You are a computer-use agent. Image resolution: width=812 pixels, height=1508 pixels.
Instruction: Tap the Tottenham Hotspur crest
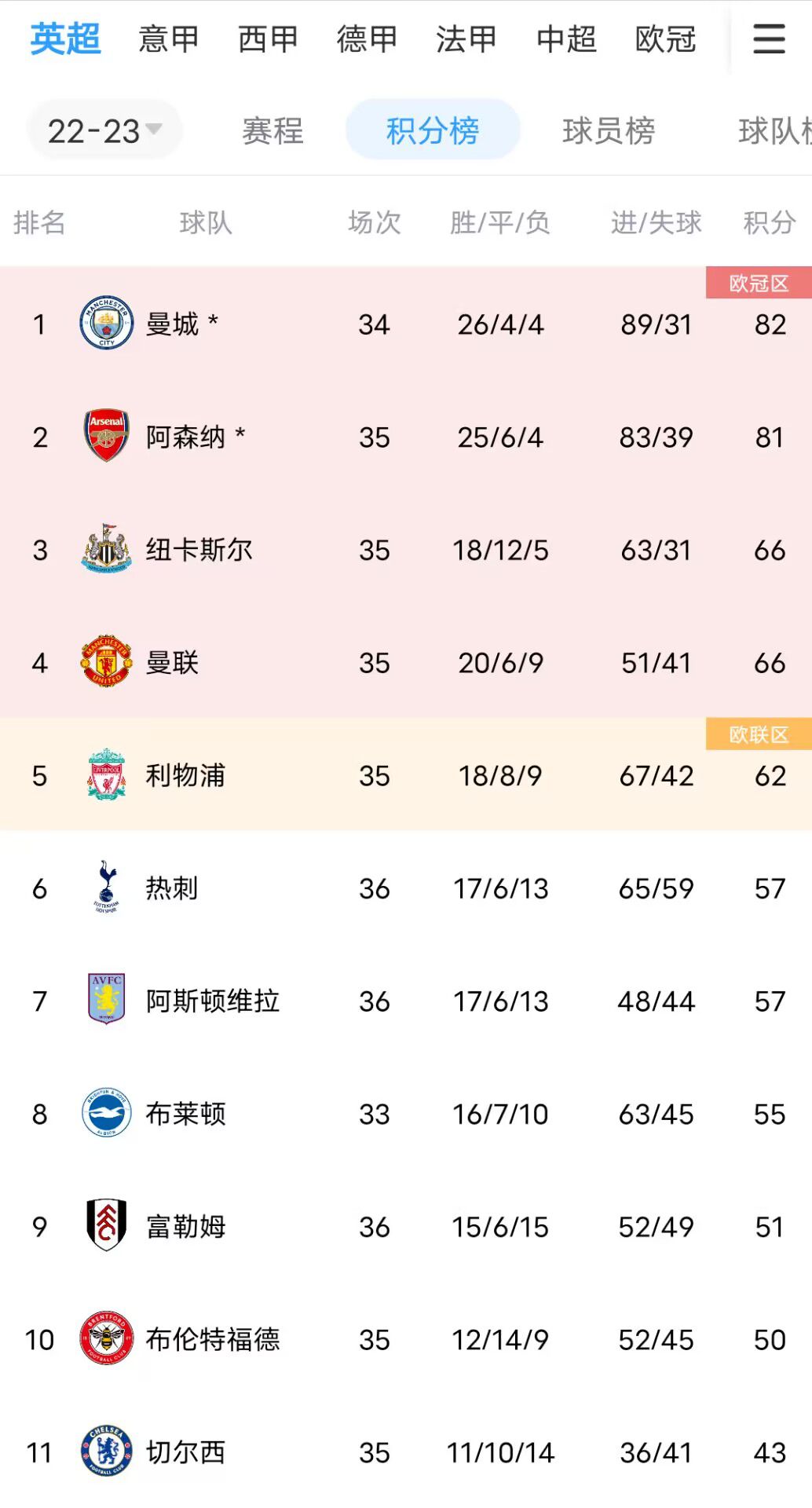pos(107,887)
